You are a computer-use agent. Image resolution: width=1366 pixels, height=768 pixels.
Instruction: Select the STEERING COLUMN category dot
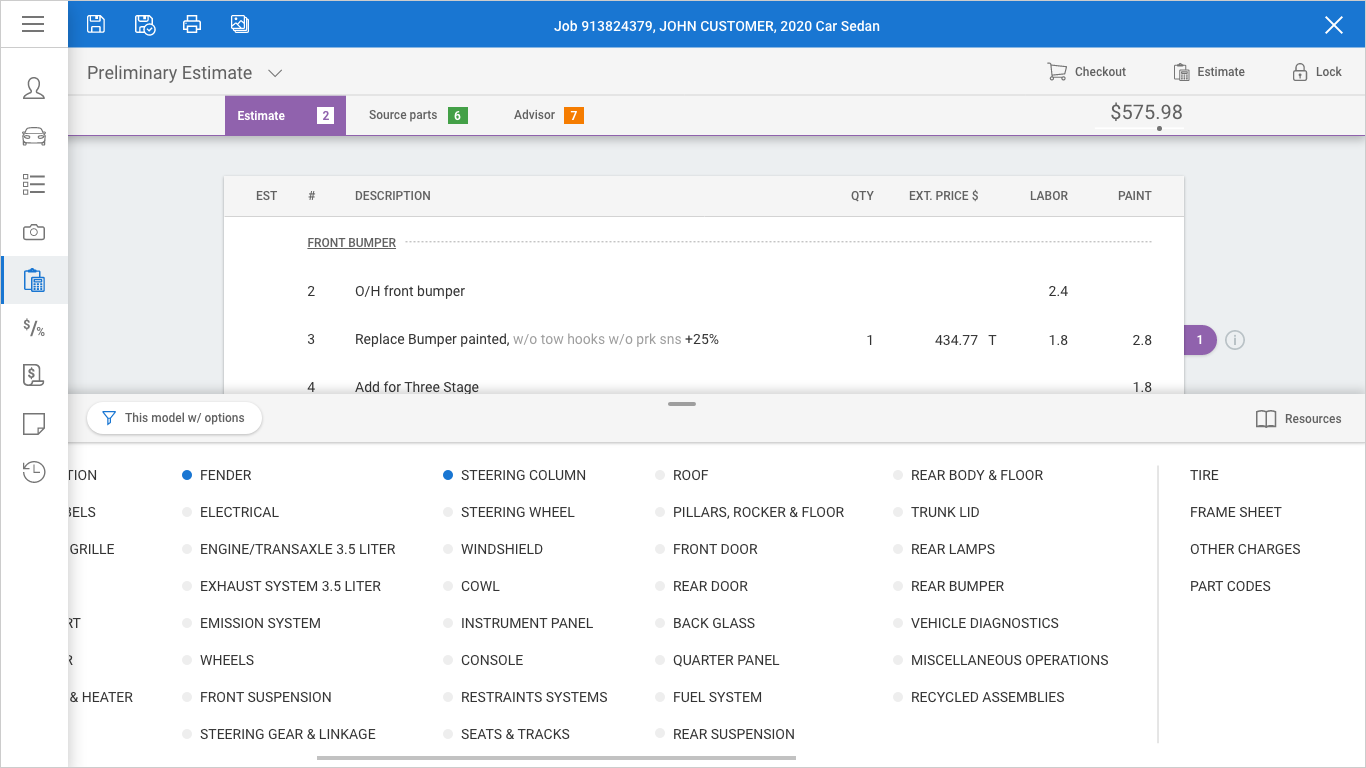[448, 476]
